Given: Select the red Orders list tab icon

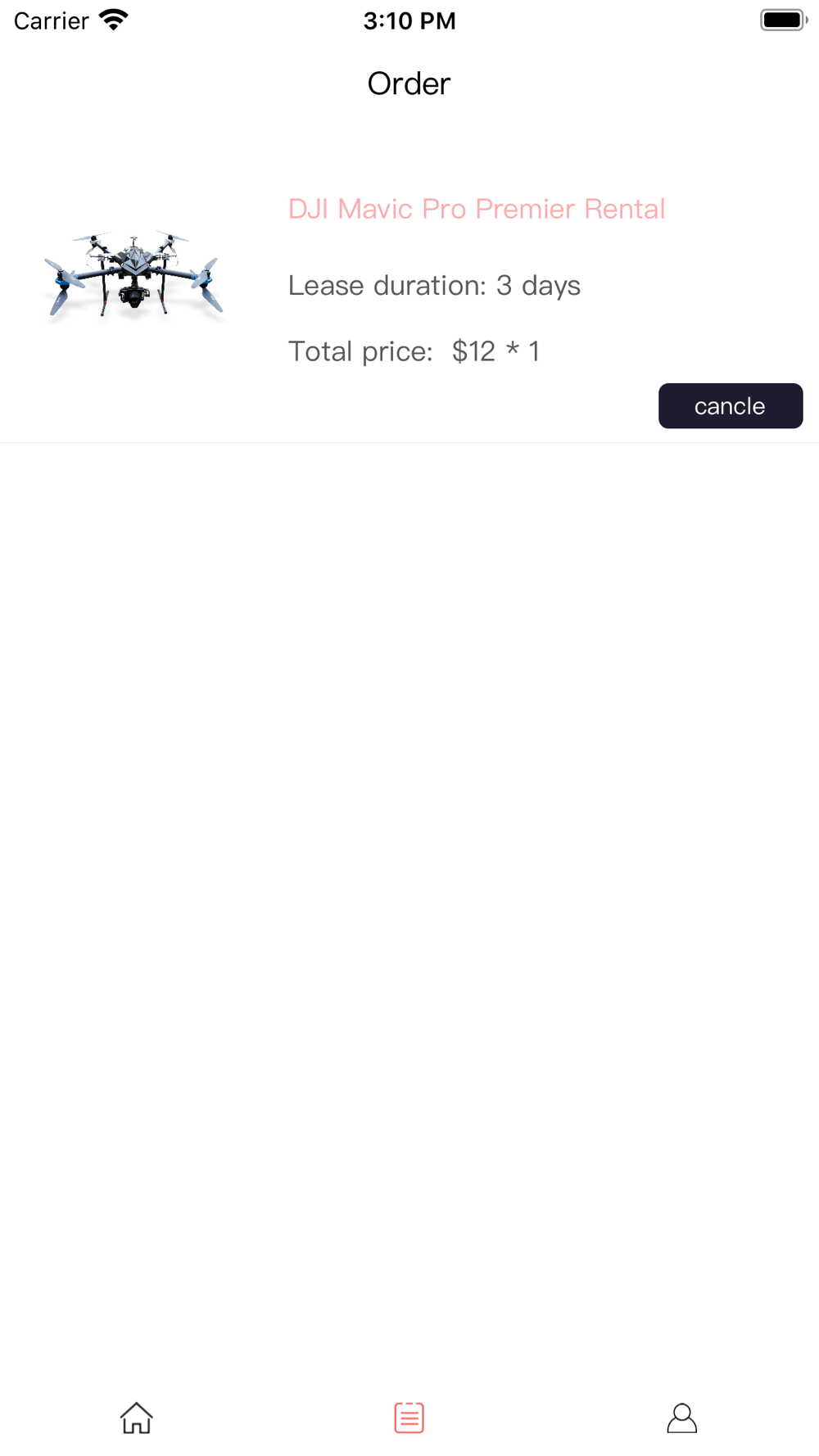Looking at the screenshot, I should (x=409, y=1418).
